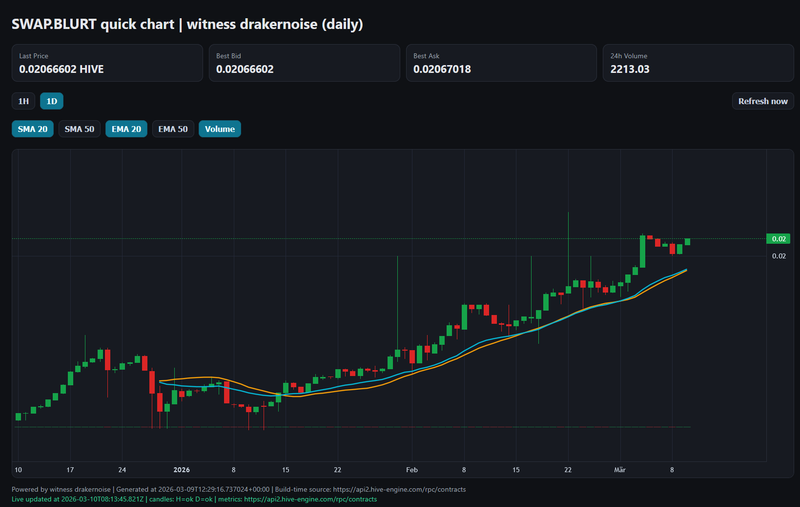The height and width of the screenshot is (507, 800).
Task: Disable the EMA 20 overlay
Action: 125,129
